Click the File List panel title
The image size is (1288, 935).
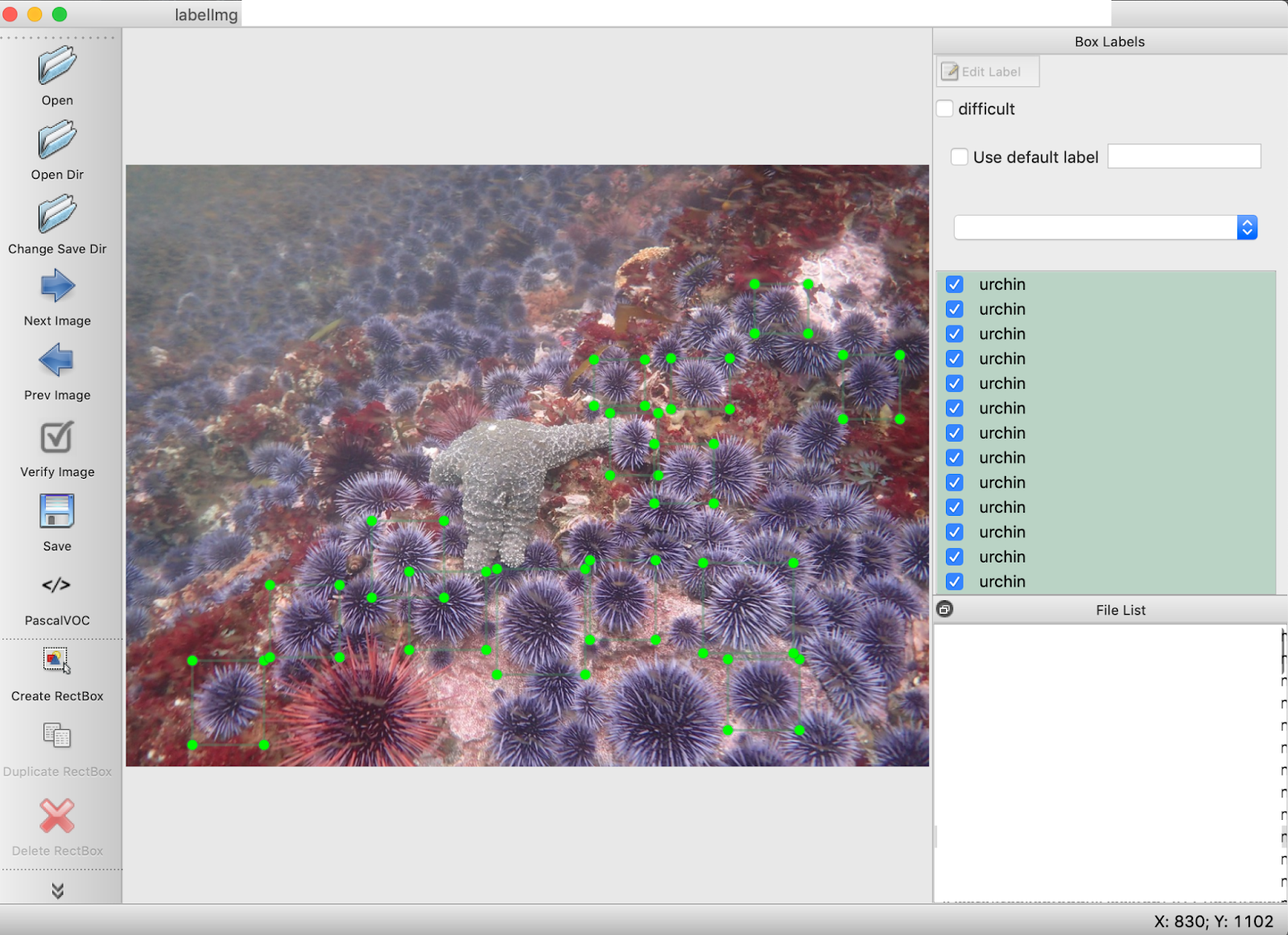[1121, 610]
